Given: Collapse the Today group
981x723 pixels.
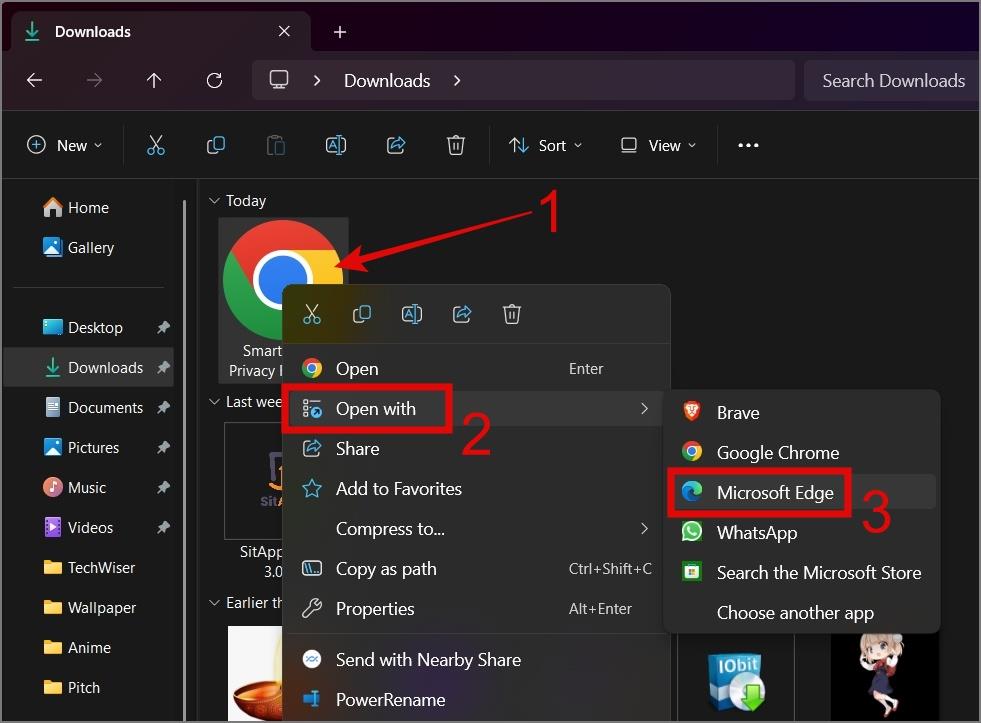Looking at the screenshot, I should click(x=215, y=200).
